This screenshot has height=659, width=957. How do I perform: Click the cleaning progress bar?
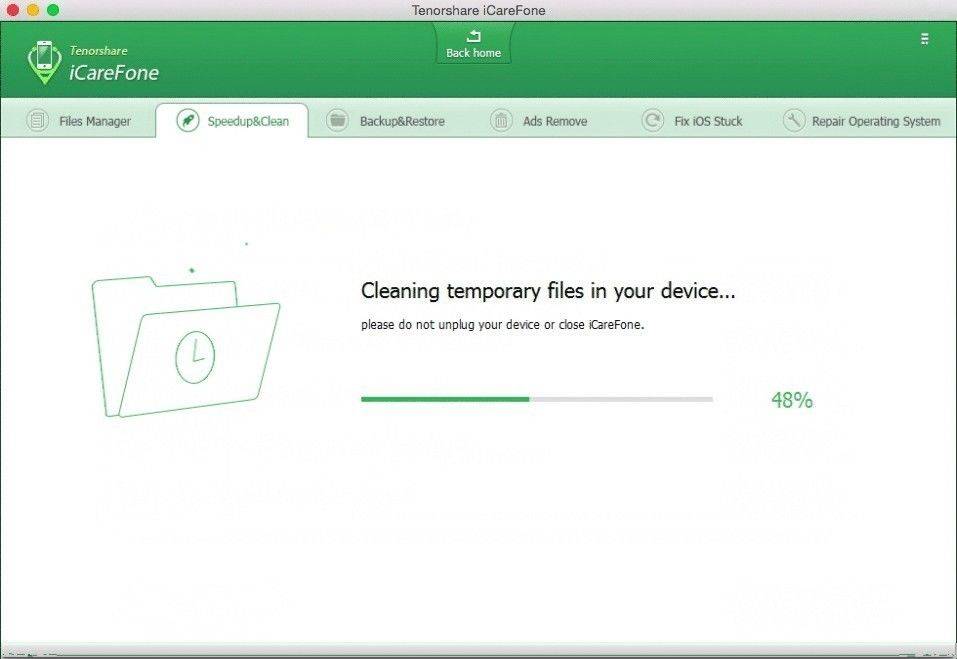537,399
